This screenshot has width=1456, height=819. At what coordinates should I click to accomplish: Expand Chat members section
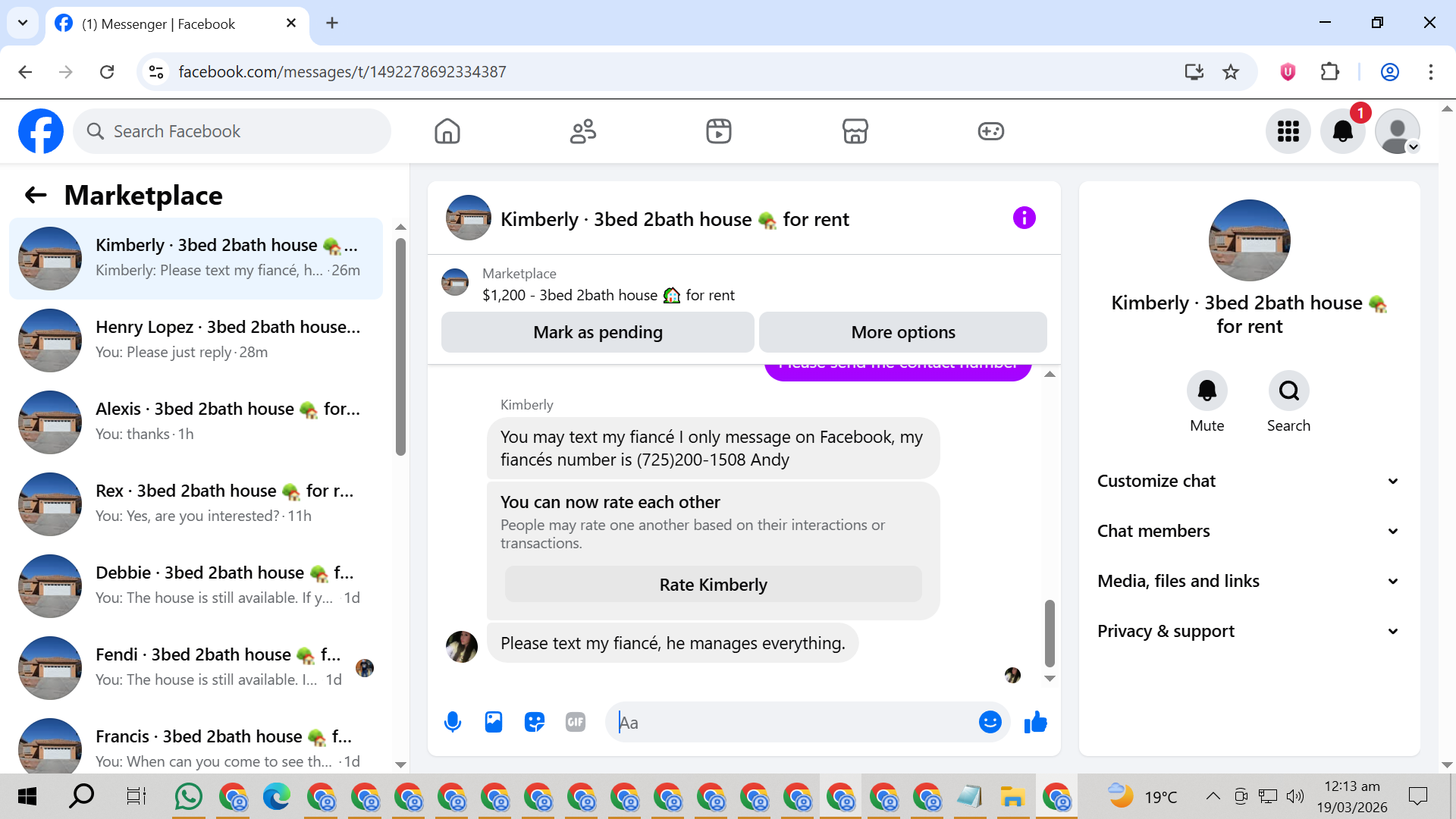click(1248, 531)
